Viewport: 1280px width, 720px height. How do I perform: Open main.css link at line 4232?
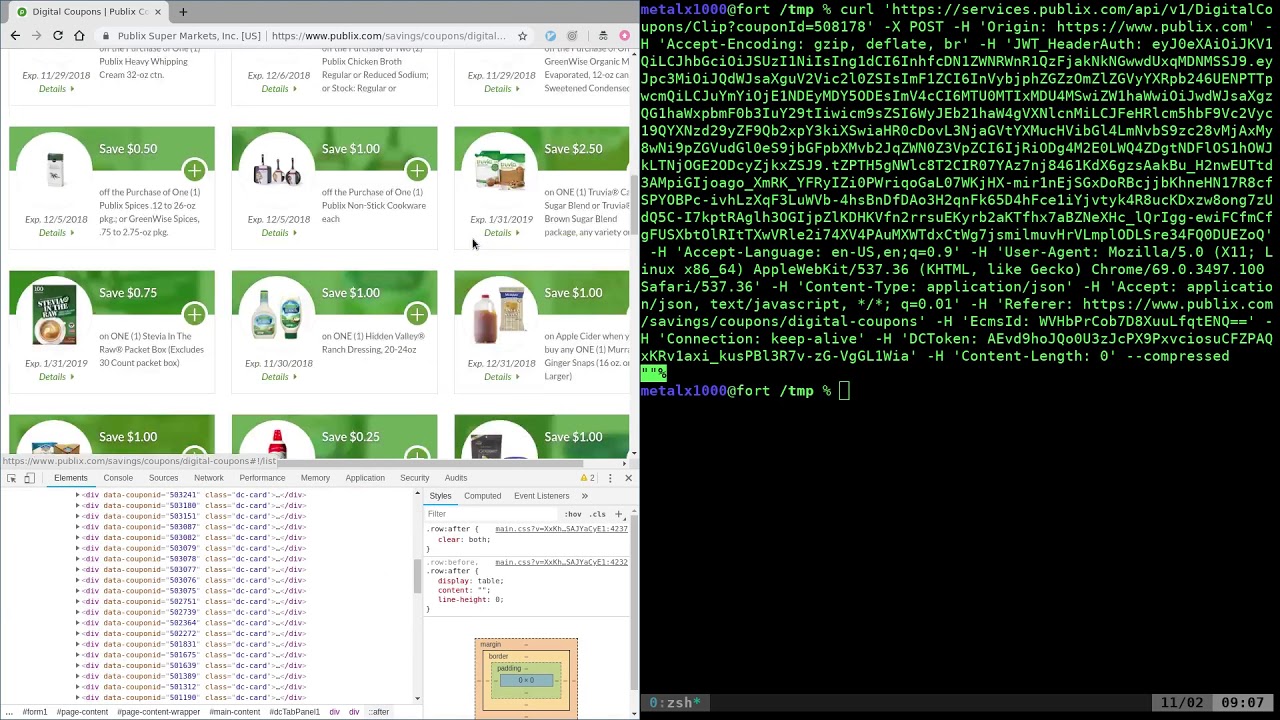pyautogui.click(x=561, y=562)
